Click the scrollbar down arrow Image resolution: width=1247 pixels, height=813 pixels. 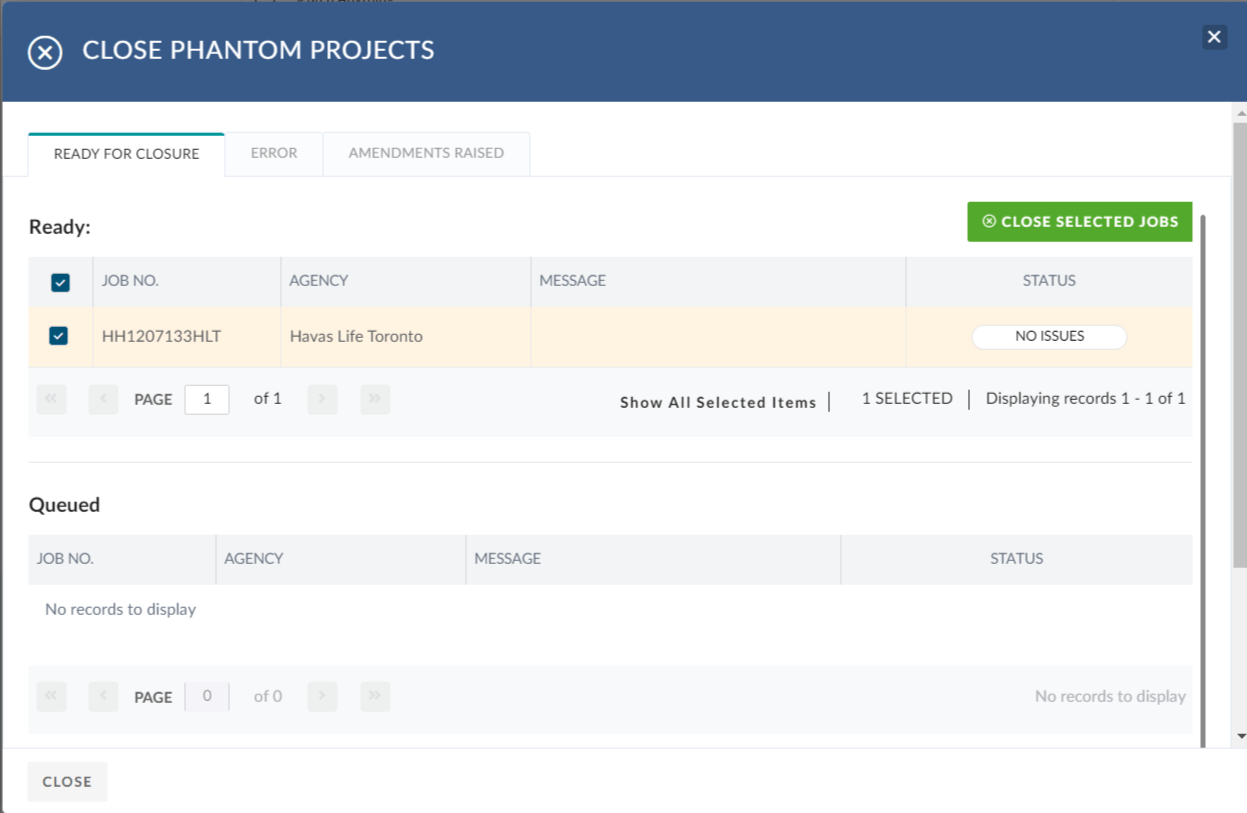click(1241, 736)
